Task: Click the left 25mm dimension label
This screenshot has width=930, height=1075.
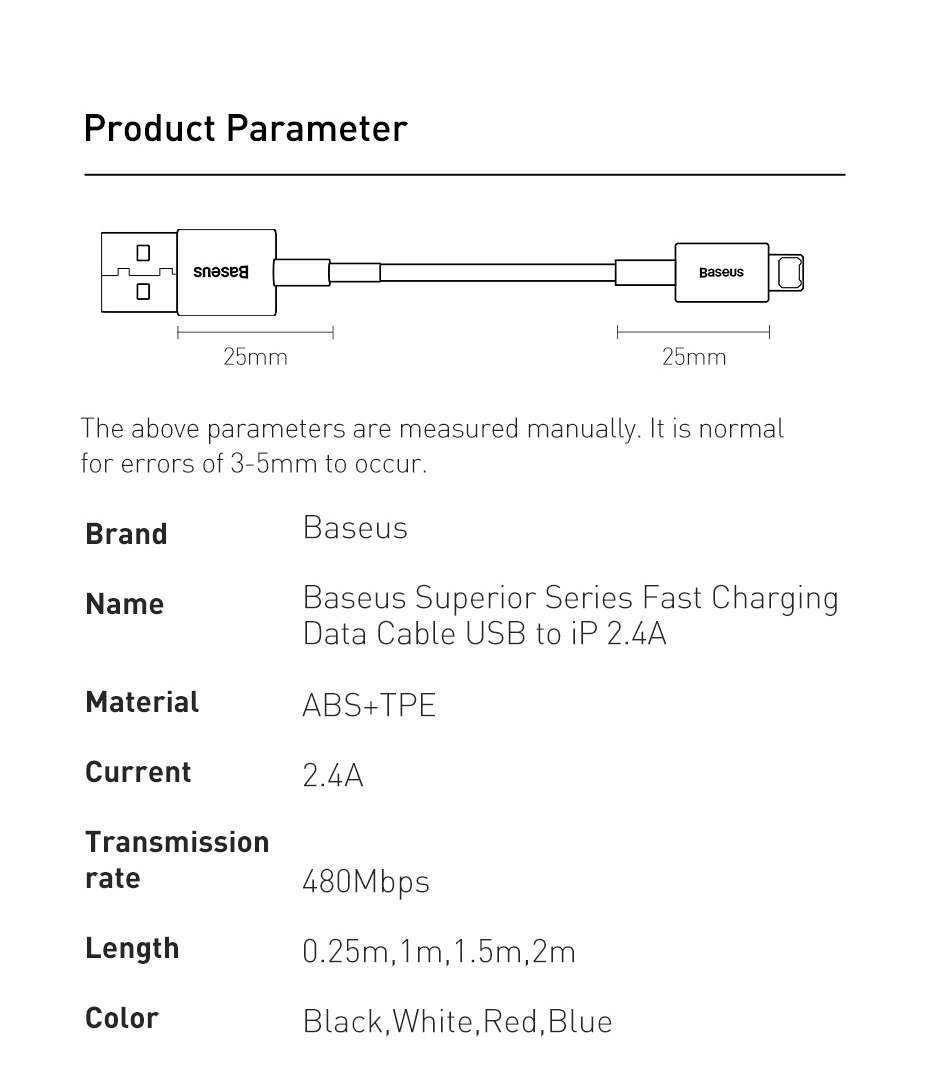Action: (x=255, y=357)
